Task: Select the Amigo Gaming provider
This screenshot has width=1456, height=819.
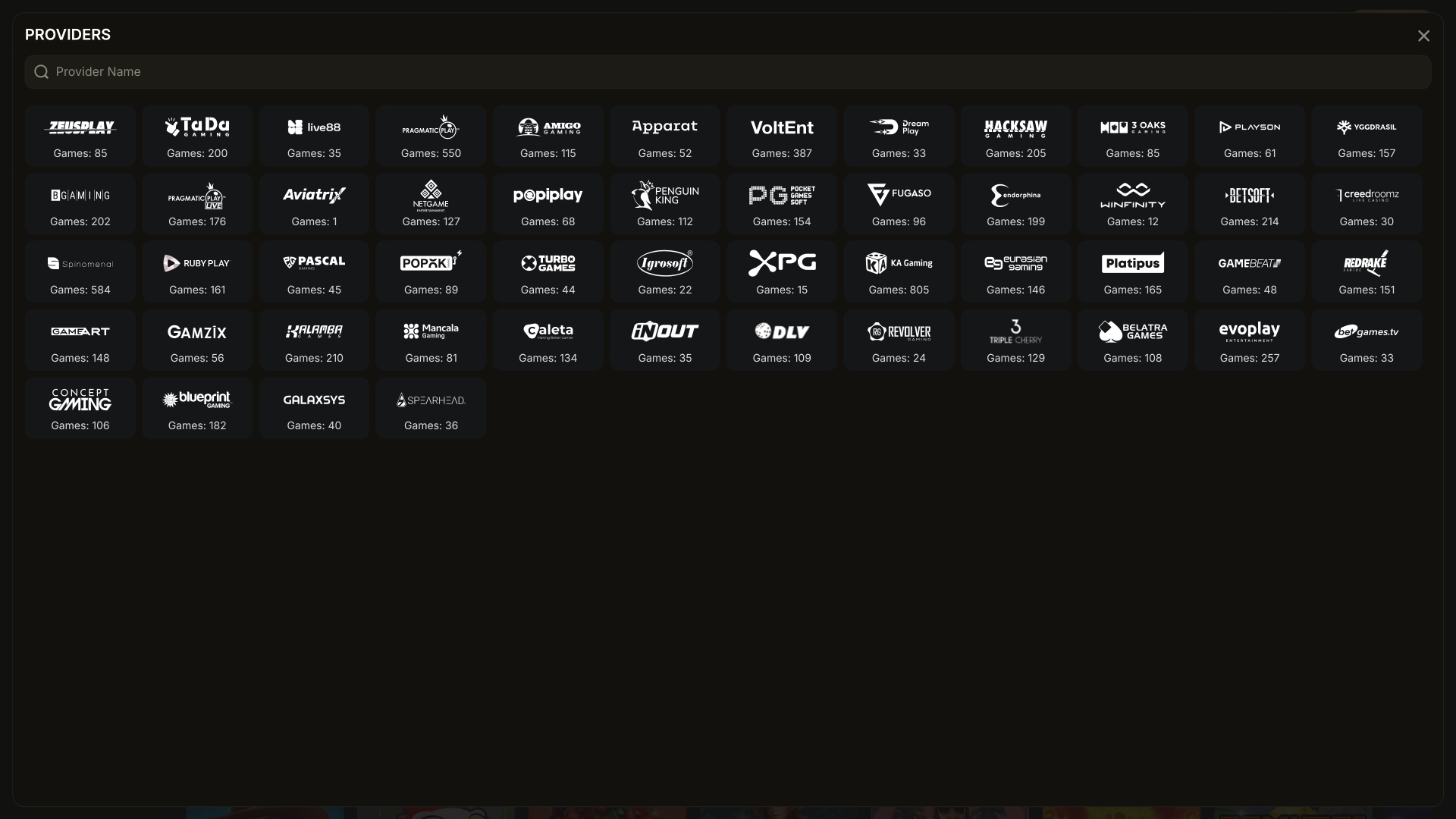Action: pyautogui.click(x=548, y=136)
